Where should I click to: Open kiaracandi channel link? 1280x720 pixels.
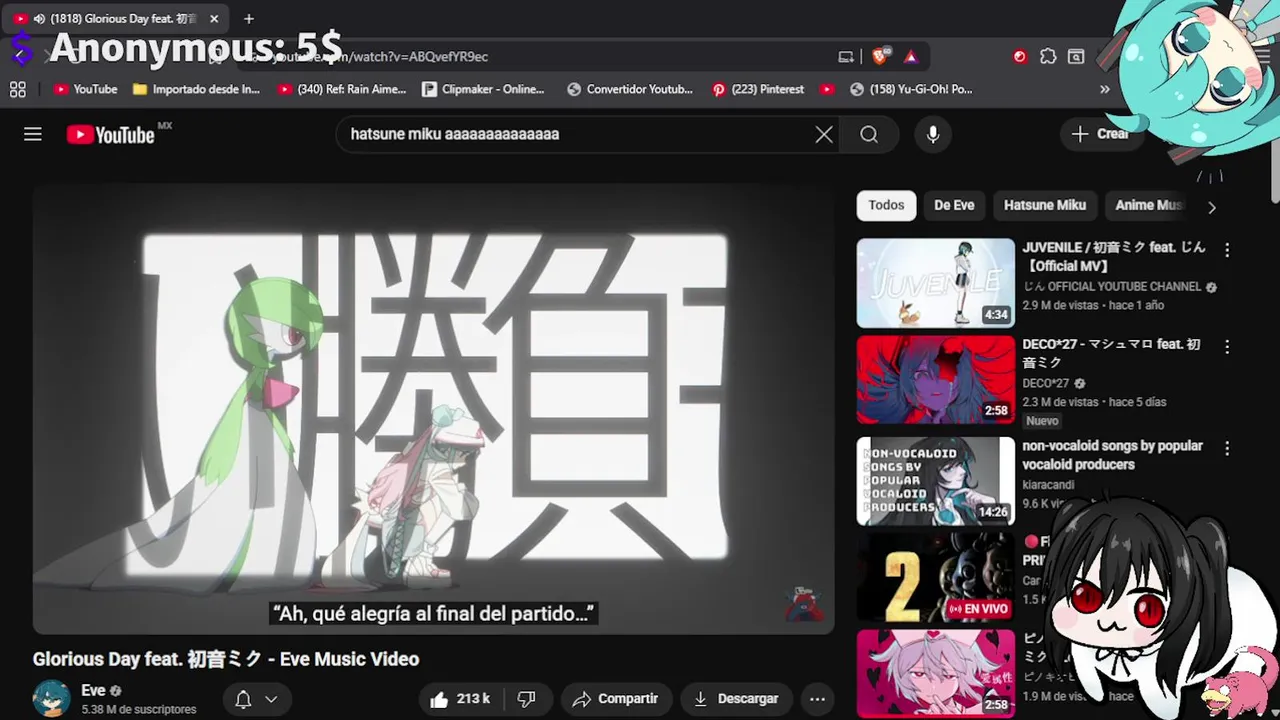1049,485
